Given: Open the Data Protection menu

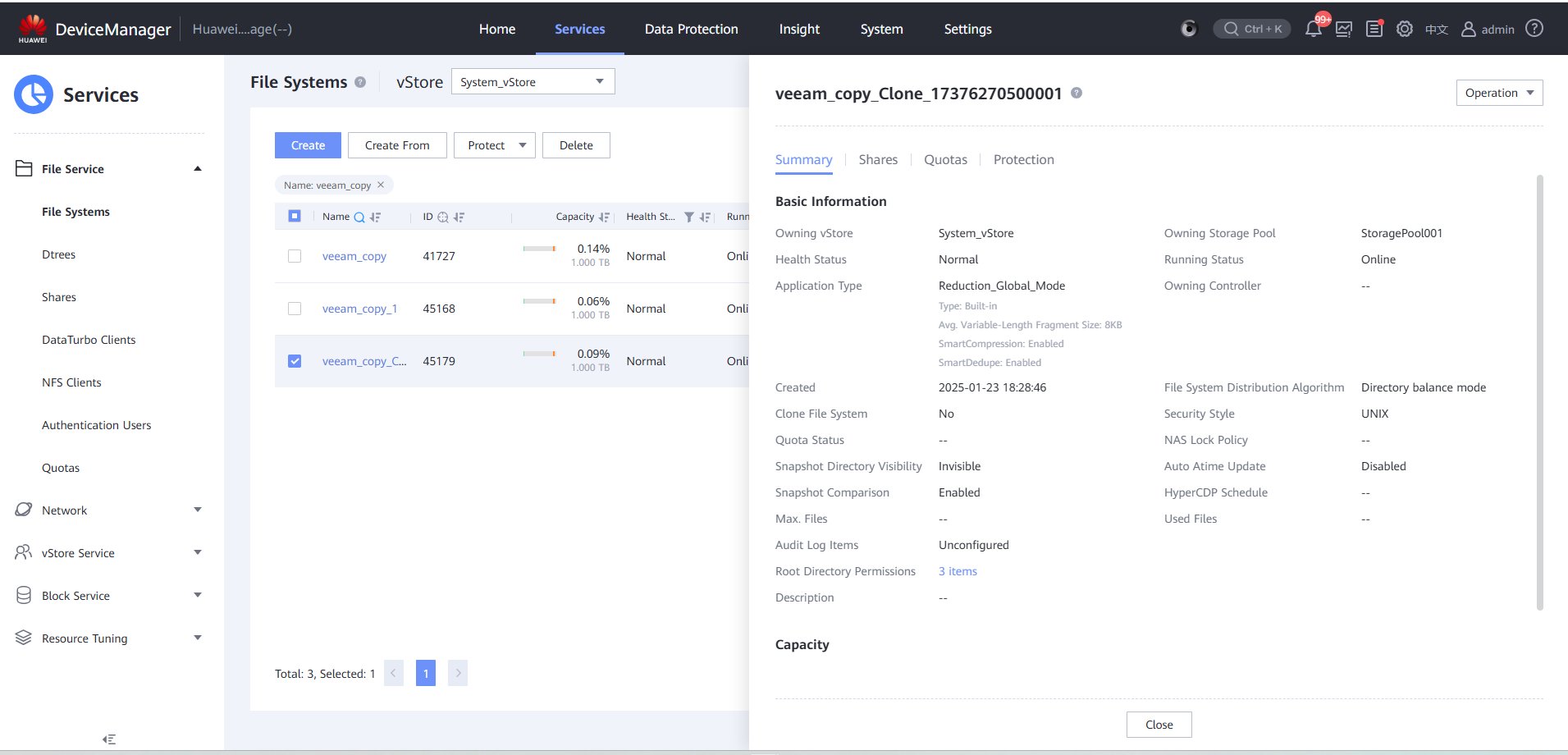Looking at the screenshot, I should tap(691, 30).
